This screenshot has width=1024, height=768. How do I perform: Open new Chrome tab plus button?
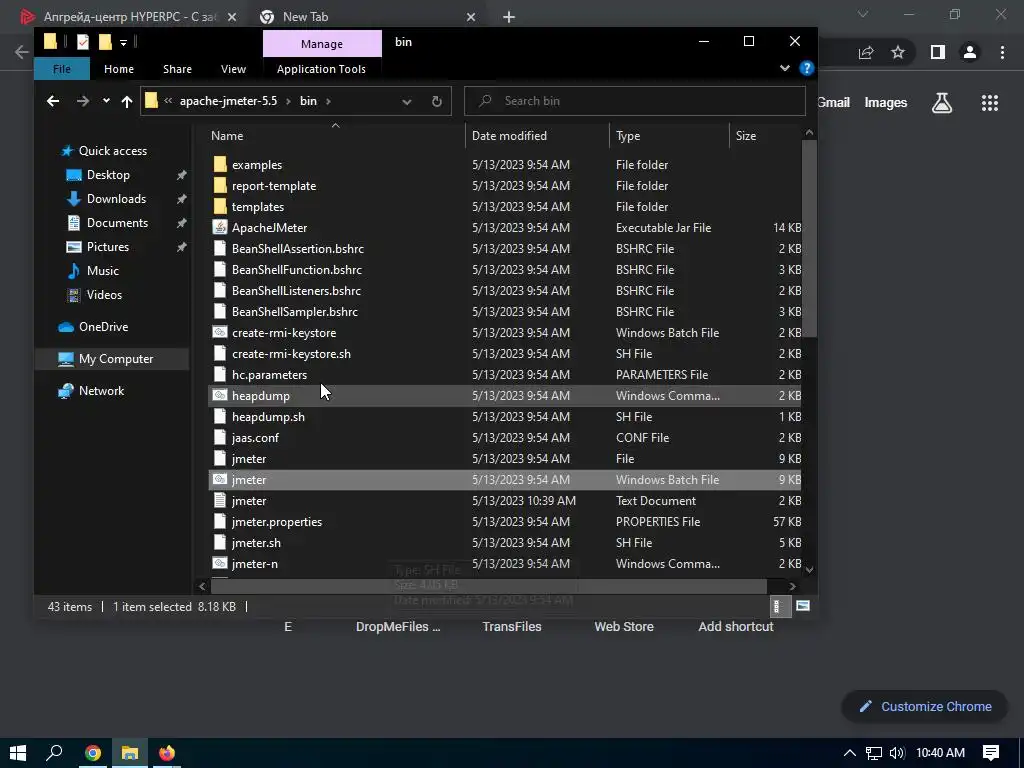(x=509, y=17)
